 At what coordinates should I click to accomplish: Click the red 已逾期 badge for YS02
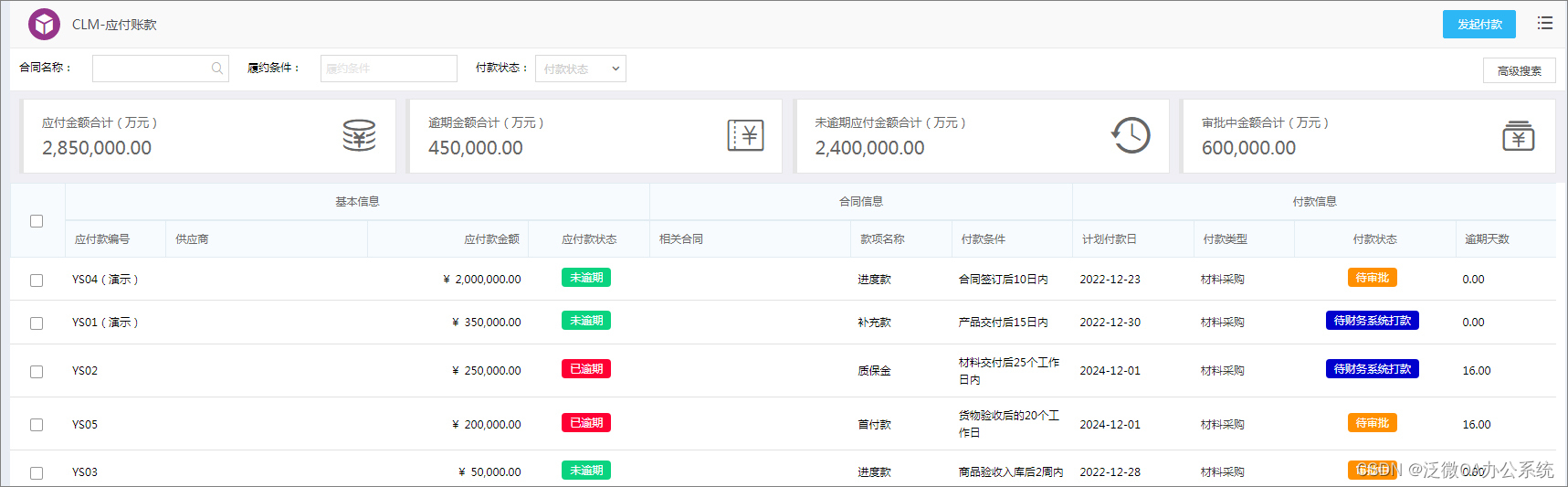[x=585, y=369]
